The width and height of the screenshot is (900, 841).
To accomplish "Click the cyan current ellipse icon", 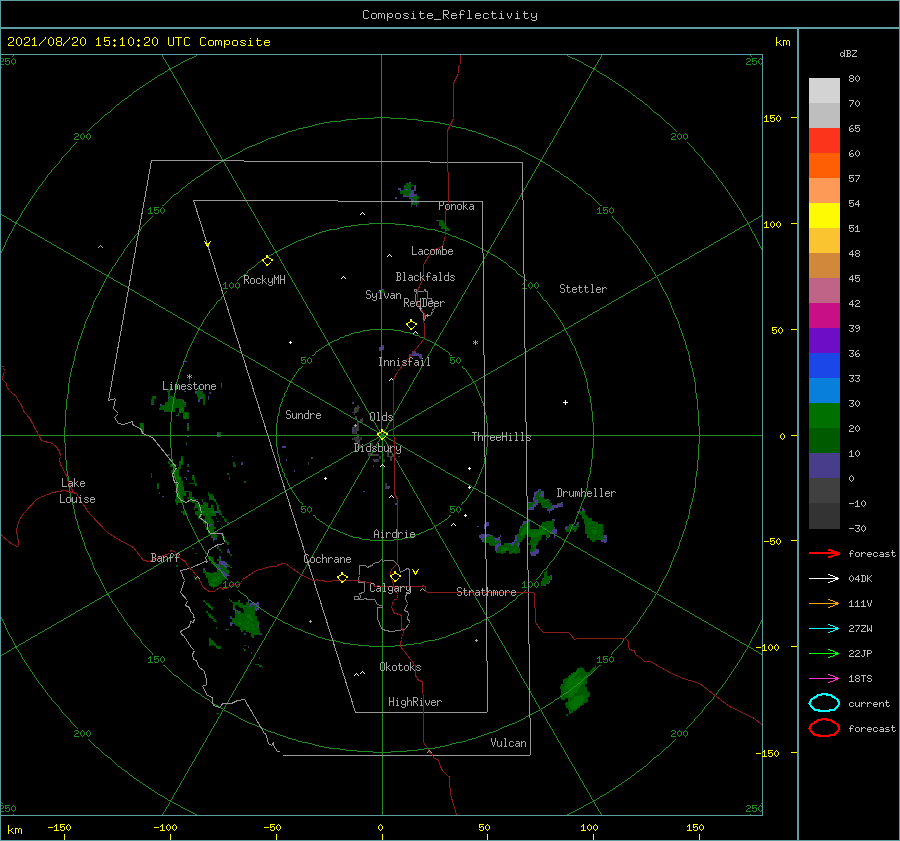I will point(824,703).
